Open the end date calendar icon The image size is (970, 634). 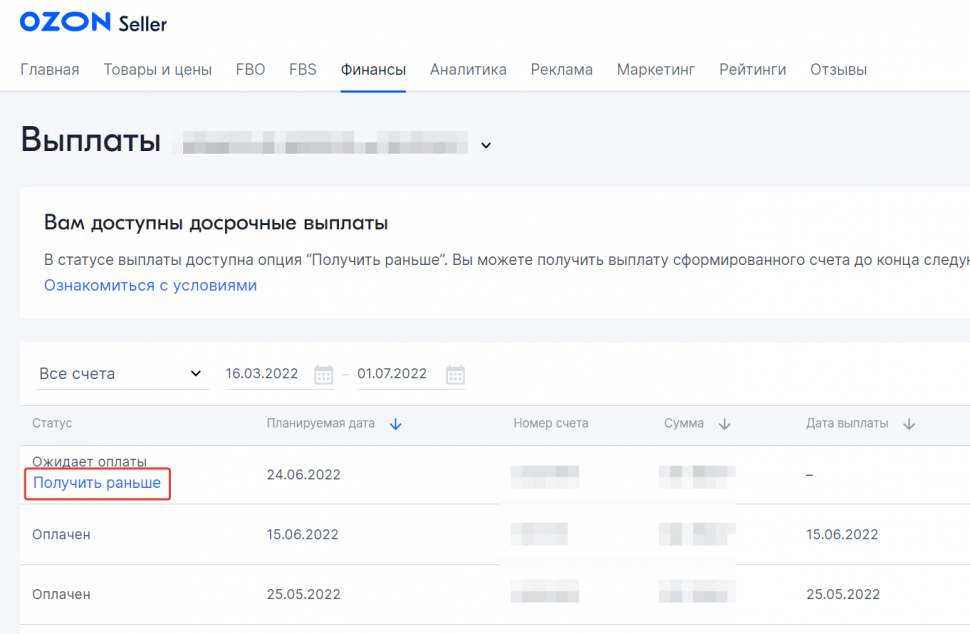[x=455, y=374]
